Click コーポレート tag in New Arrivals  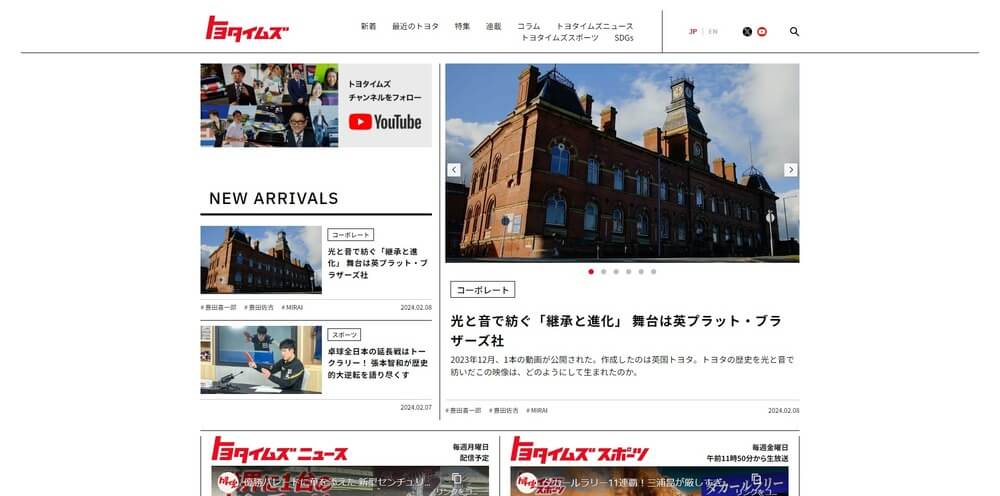(351, 235)
